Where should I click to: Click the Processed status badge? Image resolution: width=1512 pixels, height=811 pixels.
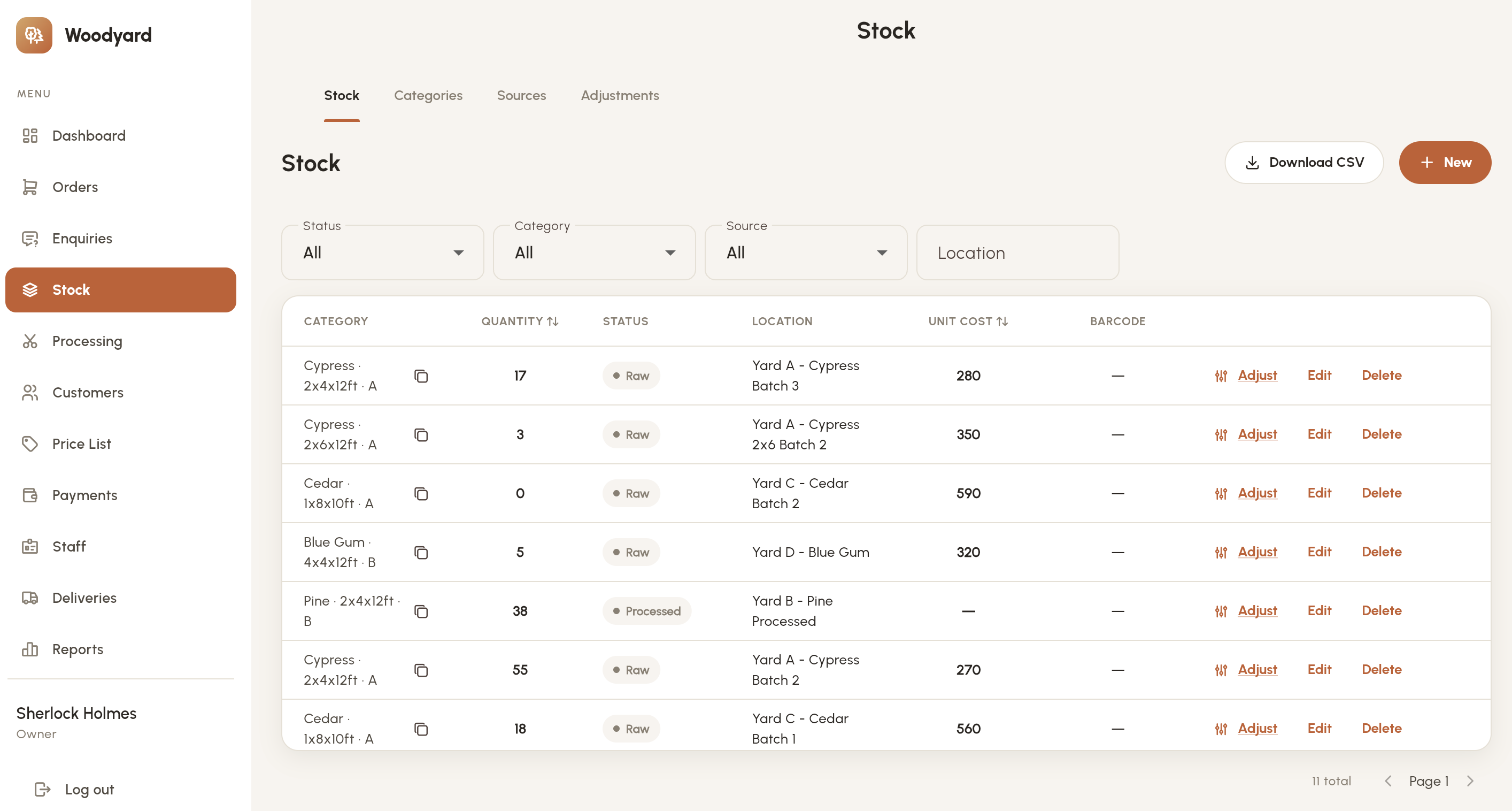[647, 611]
